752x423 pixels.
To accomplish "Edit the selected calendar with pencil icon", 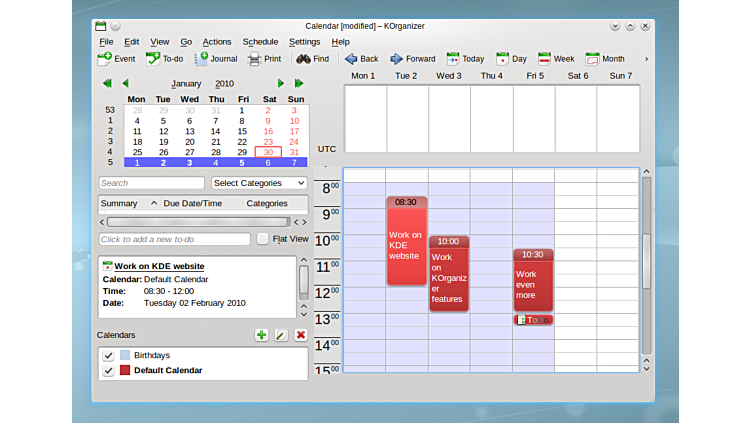I will pyautogui.click(x=281, y=335).
